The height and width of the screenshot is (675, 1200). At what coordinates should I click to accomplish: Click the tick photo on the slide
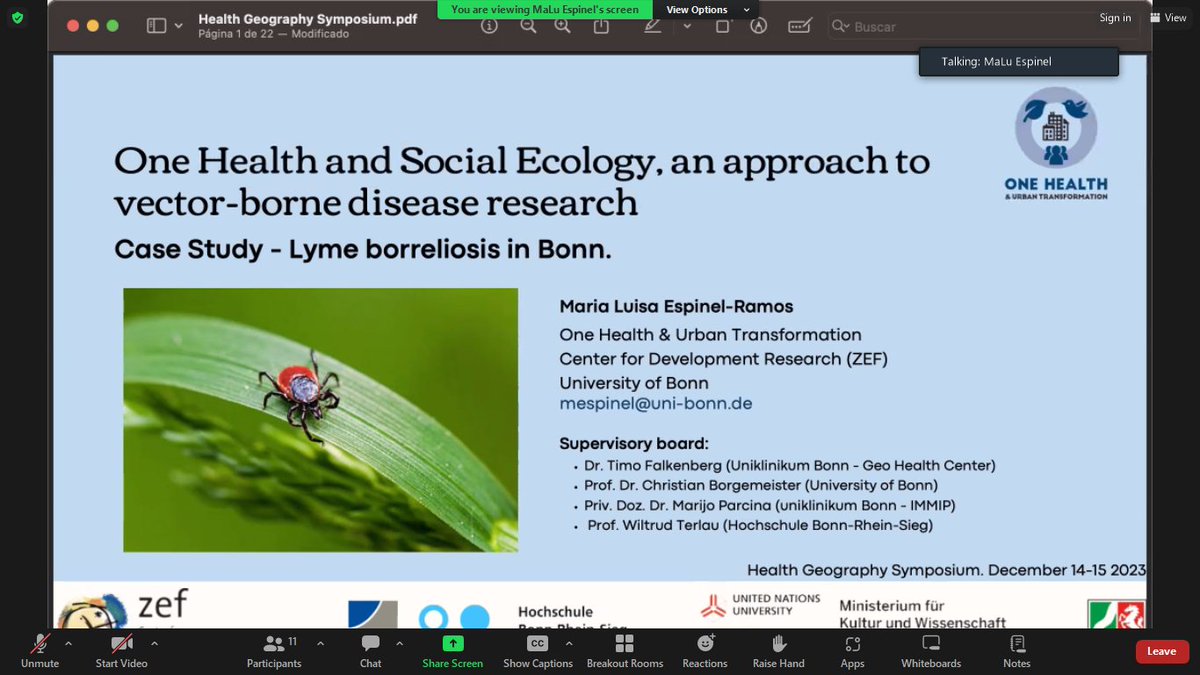tap(320, 420)
